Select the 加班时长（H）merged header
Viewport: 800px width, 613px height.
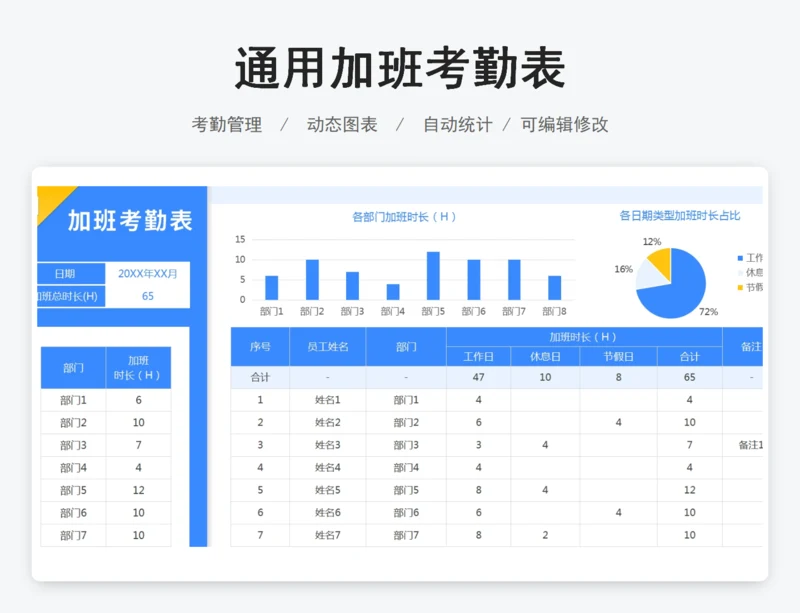tap(584, 337)
